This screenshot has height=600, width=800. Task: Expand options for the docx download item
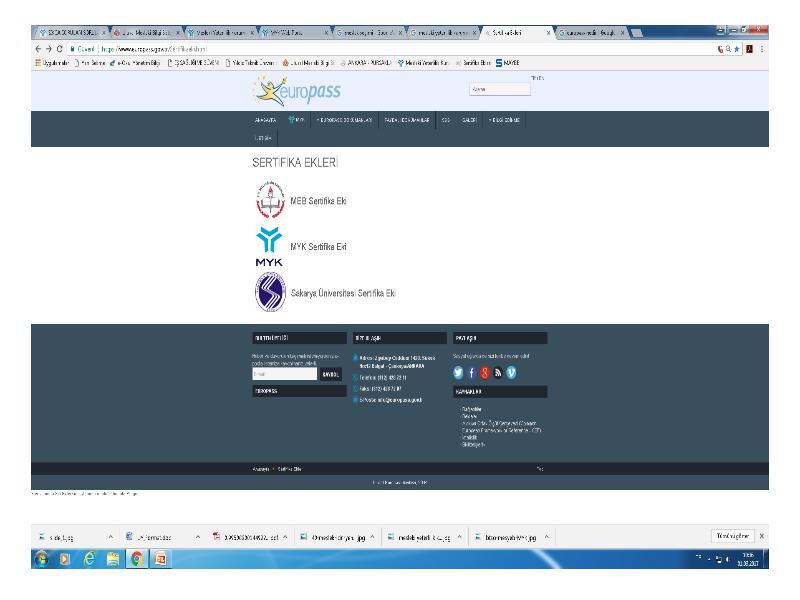coord(198,537)
